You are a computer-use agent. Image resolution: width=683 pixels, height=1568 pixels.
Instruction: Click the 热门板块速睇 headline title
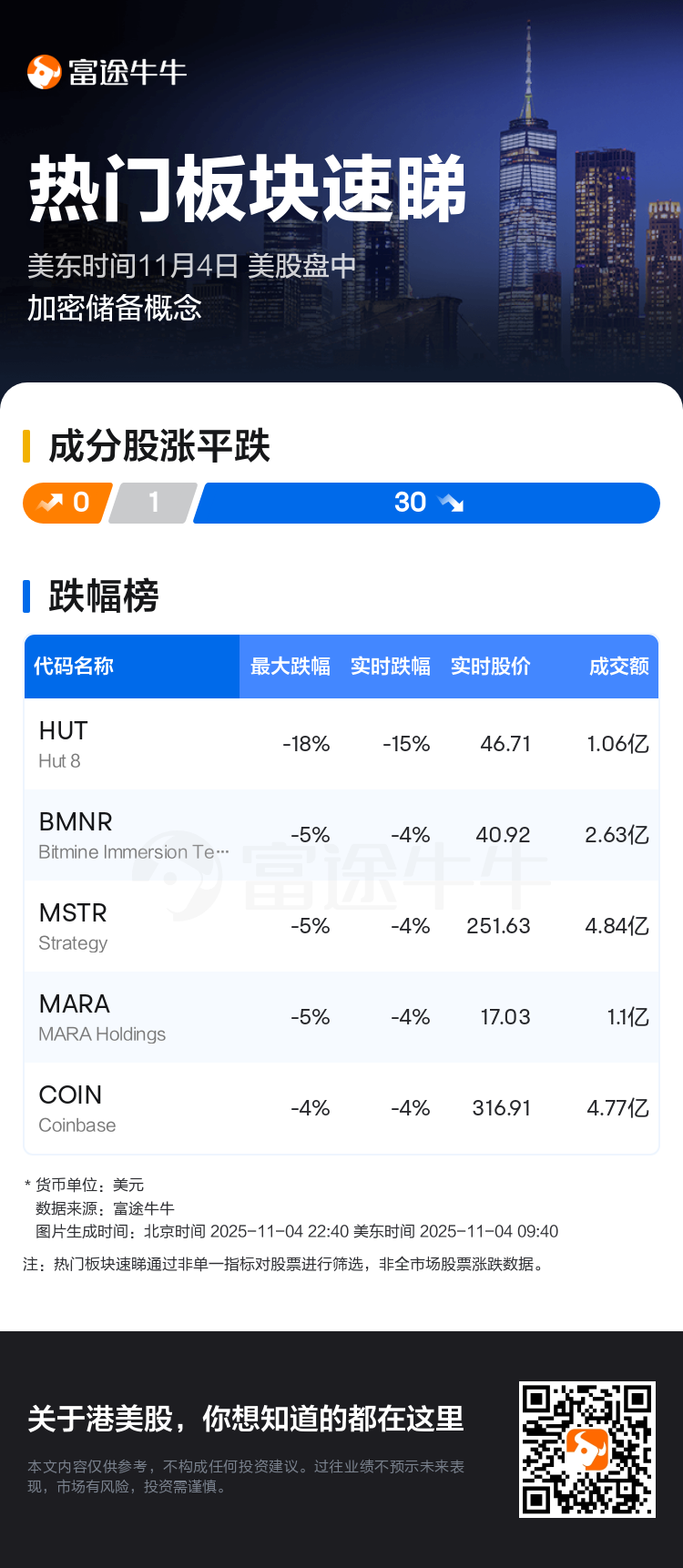click(248, 188)
